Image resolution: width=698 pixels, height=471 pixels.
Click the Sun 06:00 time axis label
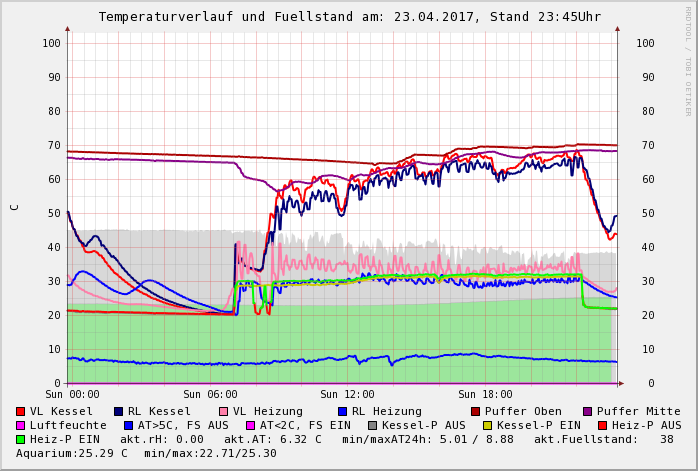pos(209,394)
